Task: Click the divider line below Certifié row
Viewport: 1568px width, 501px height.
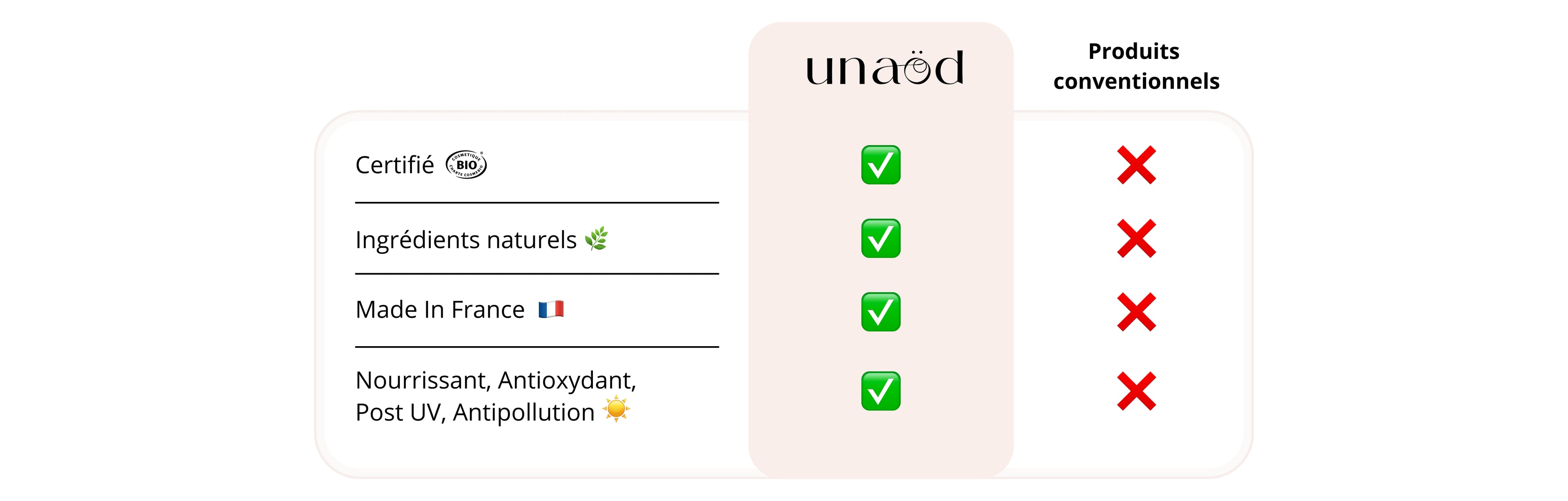Action: click(x=537, y=202)
